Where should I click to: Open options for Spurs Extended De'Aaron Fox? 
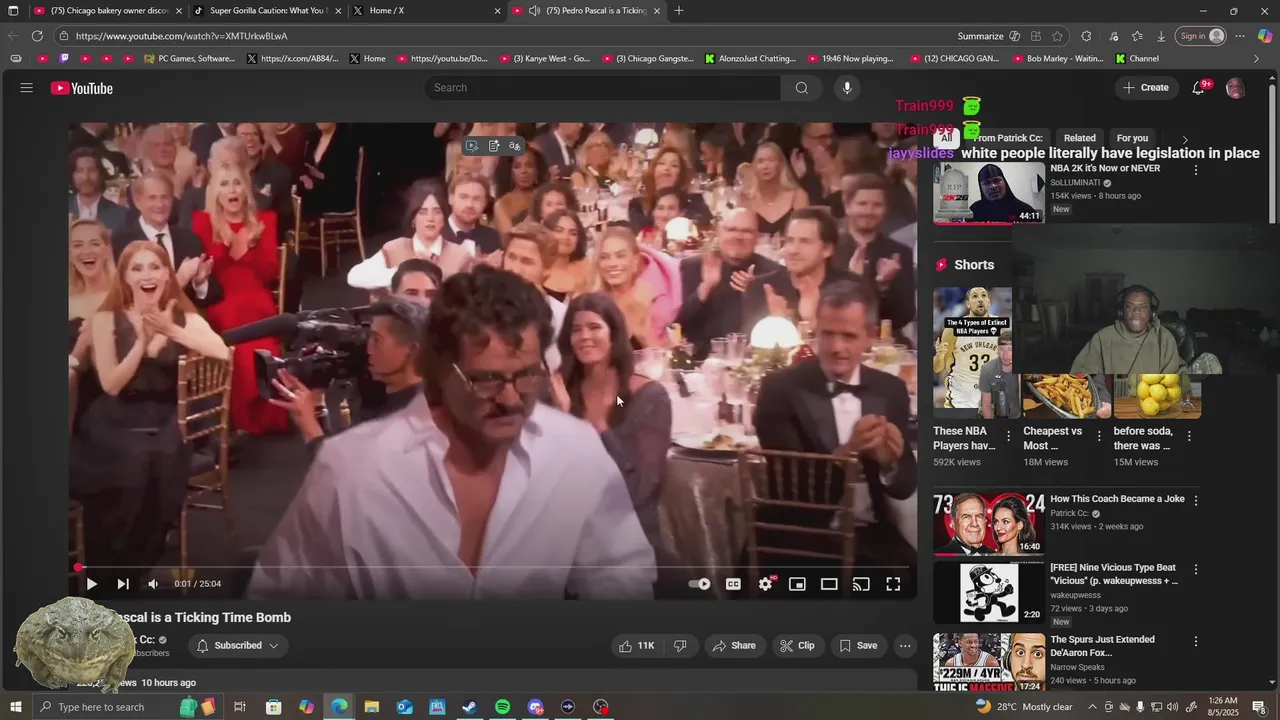[1196, 641]
